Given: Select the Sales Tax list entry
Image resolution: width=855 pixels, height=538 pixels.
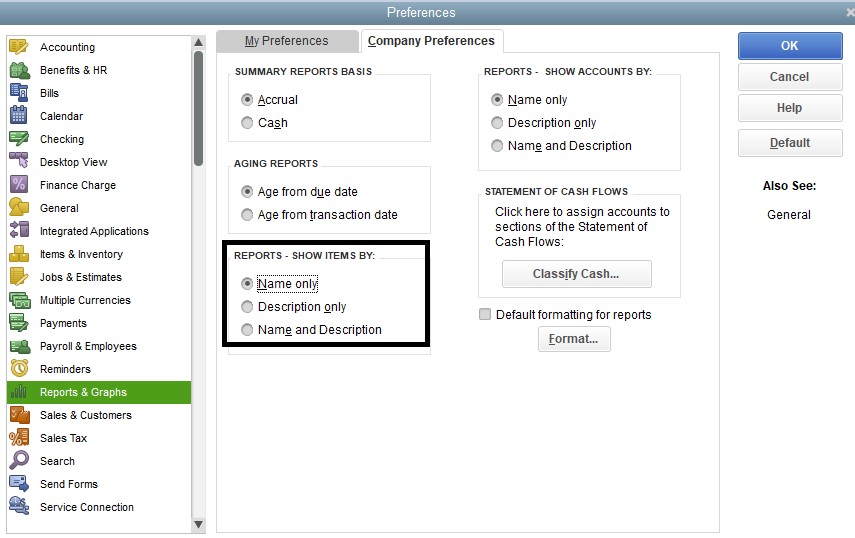Looking at the screenshot, I should tap(99, 438).
